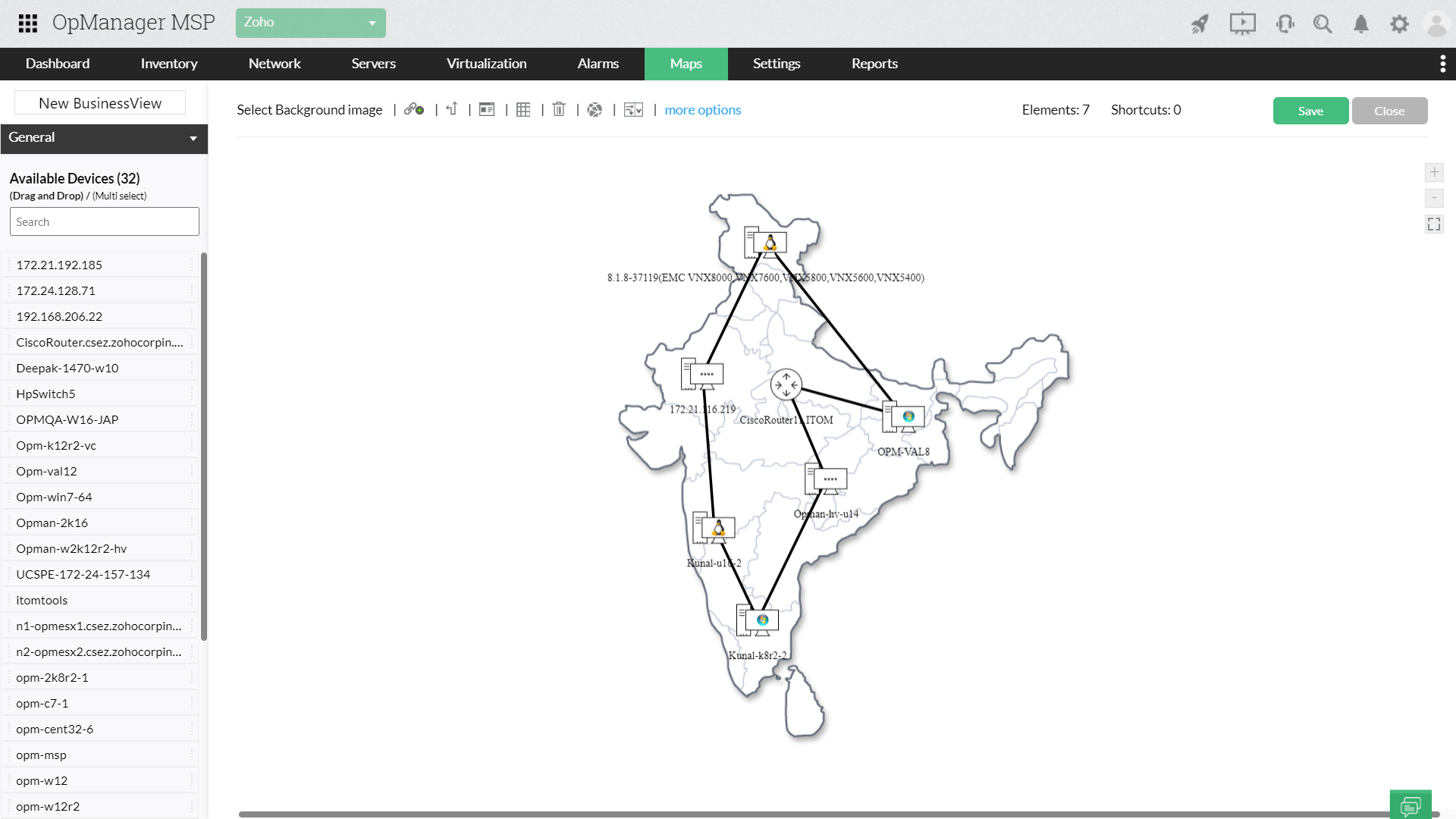Switch to the Inventory tab
This screenshot has width=1456, height=819.
click(168, 64)
